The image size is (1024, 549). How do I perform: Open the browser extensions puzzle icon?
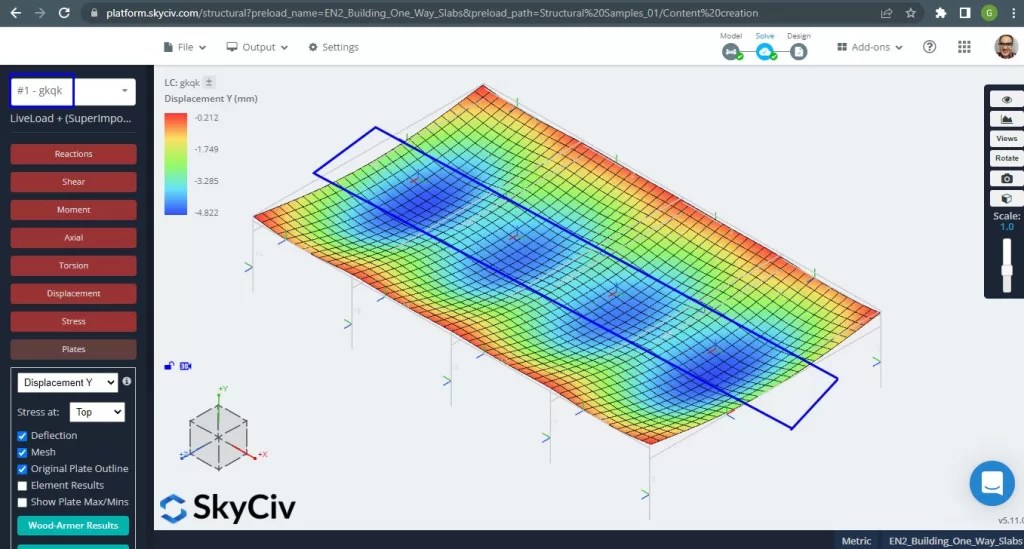940,12
